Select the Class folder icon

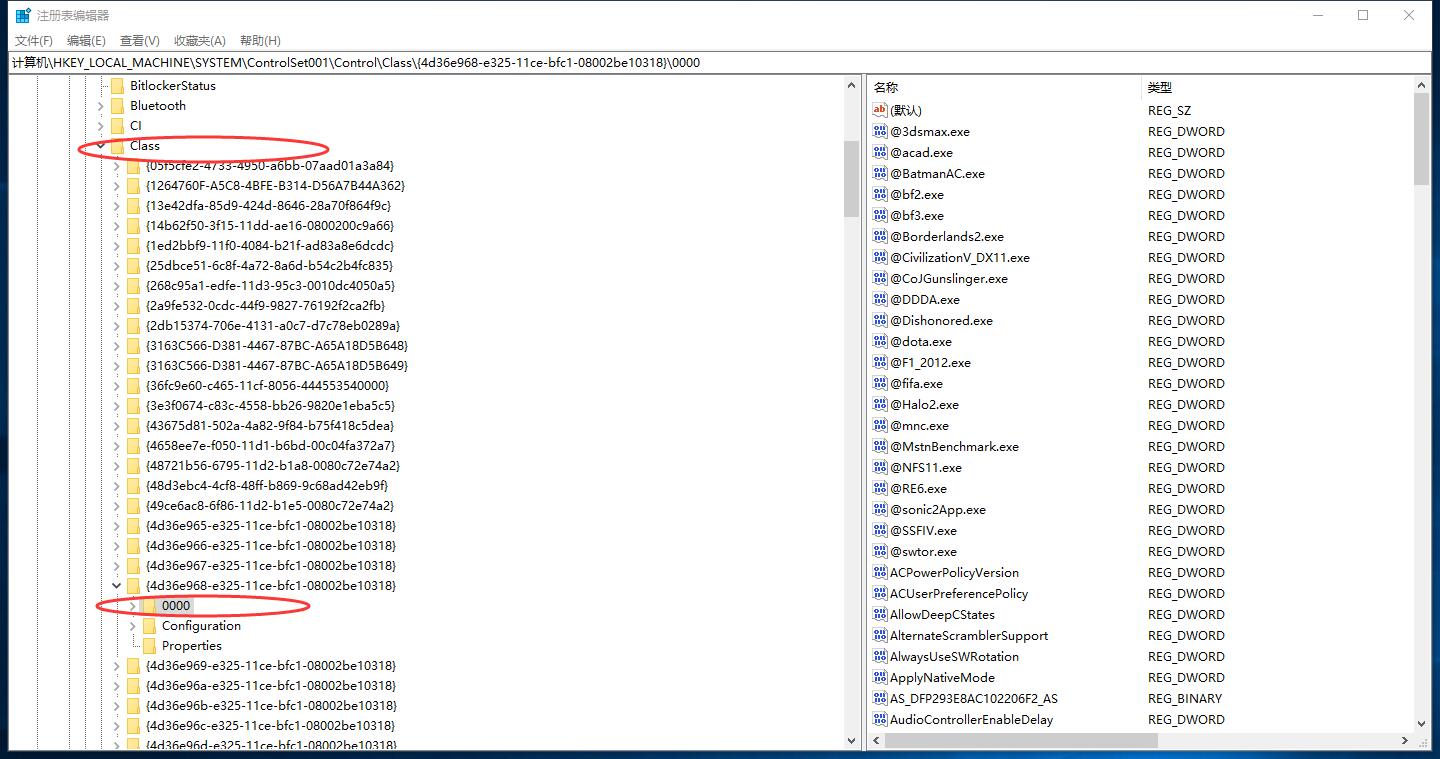[117, 146]
